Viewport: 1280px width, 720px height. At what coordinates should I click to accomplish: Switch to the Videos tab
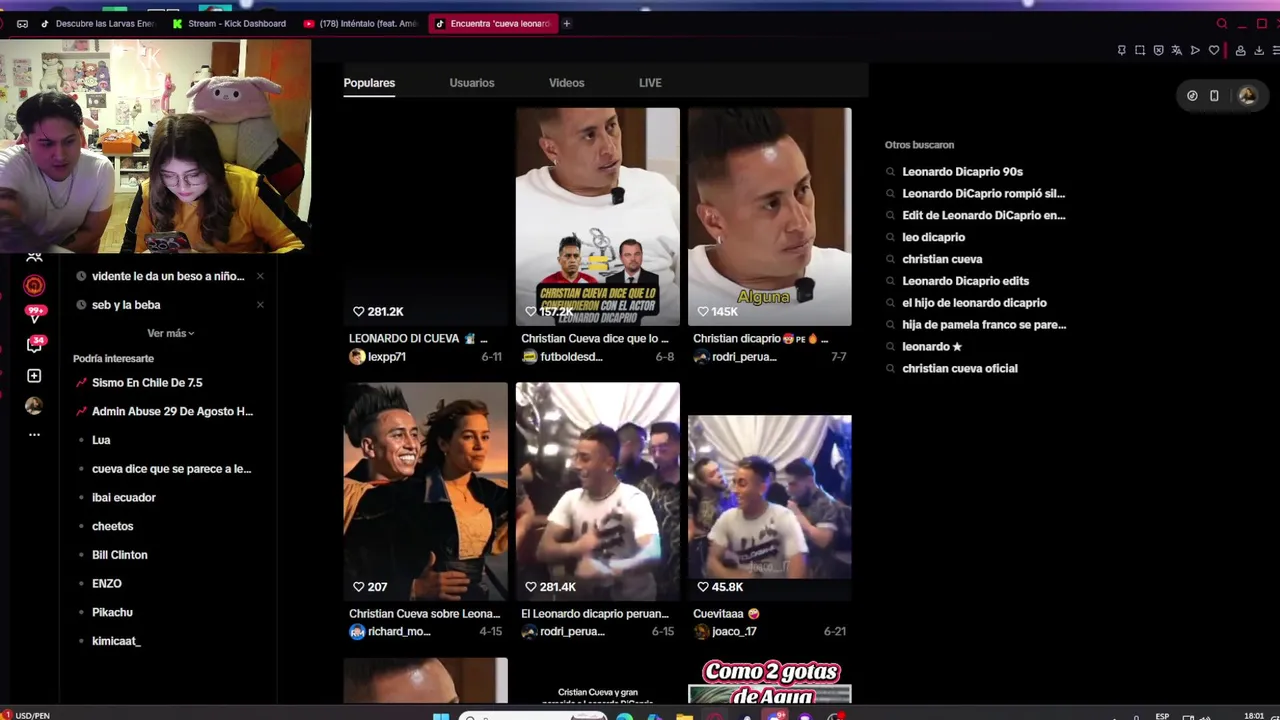coord(566,83)
